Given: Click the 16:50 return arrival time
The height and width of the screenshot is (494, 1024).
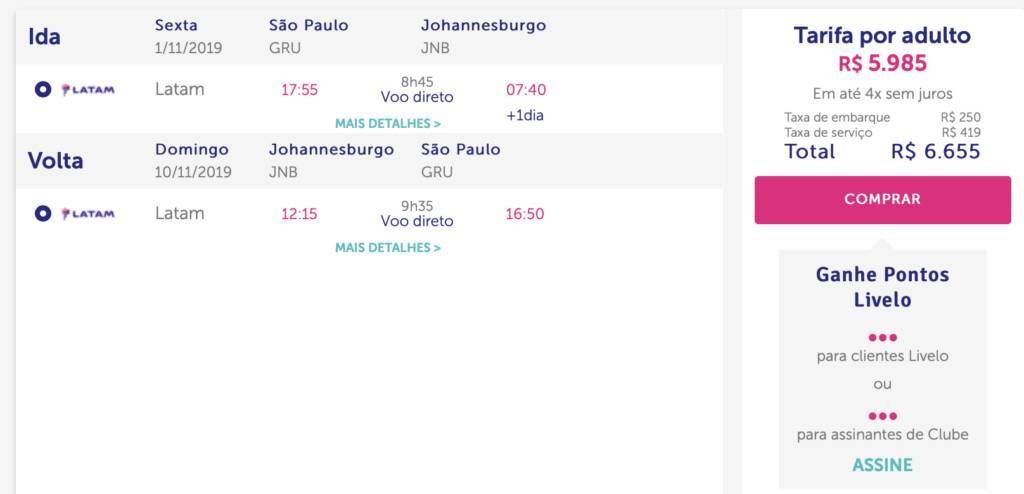Looking at the screenshot, I should (x=524, y=214).
